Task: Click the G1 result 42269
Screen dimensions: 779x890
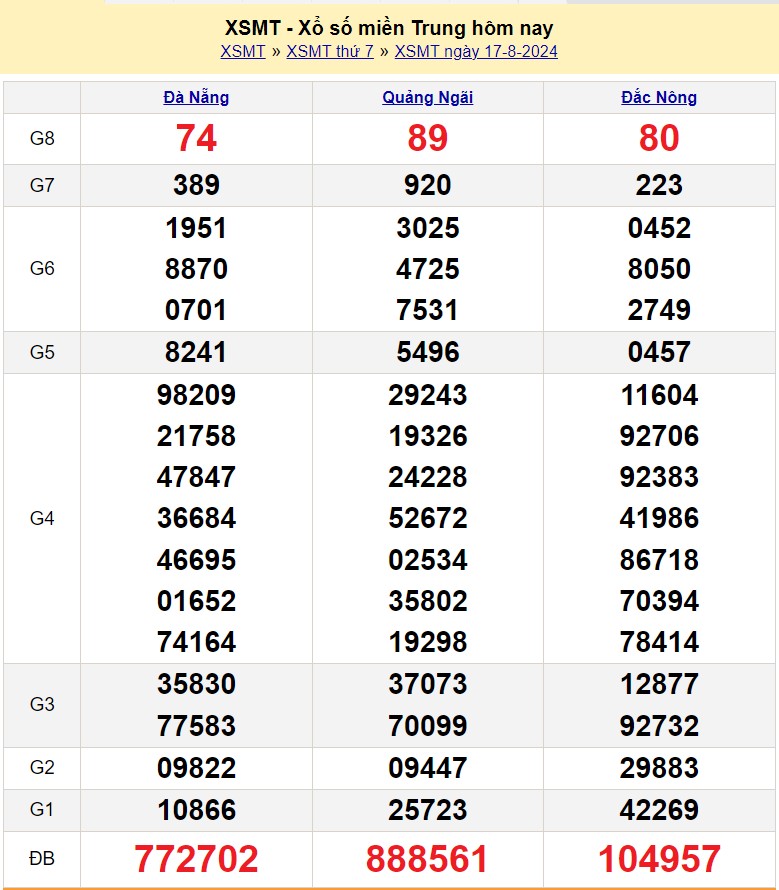Action: pos(659,809)
